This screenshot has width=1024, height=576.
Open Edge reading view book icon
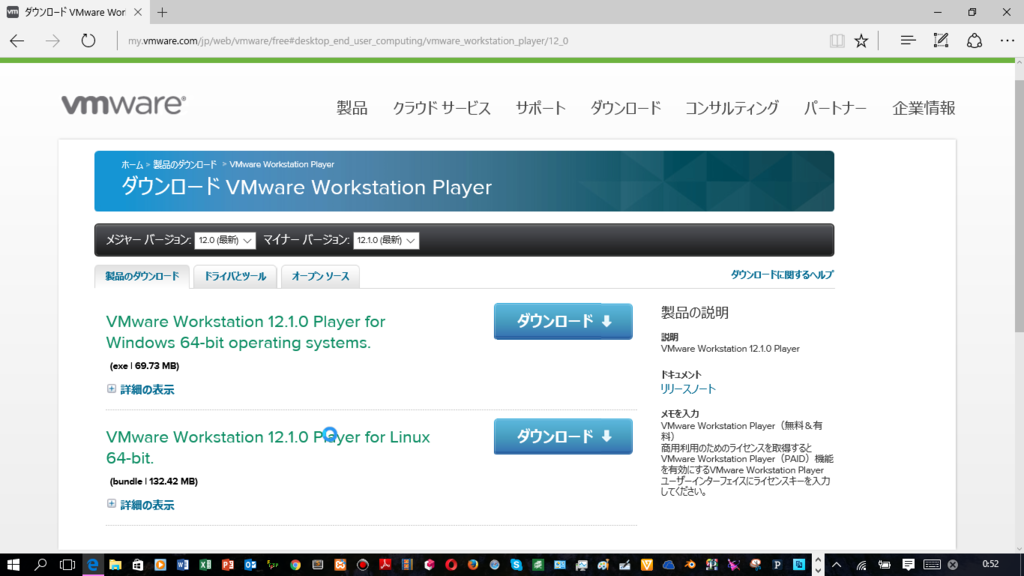(x=837, y=40)
